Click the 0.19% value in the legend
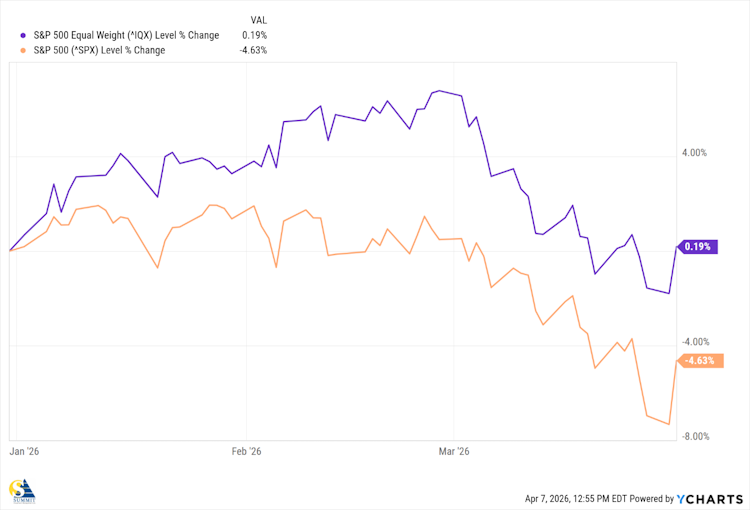The image size is (750, 510). click(x=256, y=35)
